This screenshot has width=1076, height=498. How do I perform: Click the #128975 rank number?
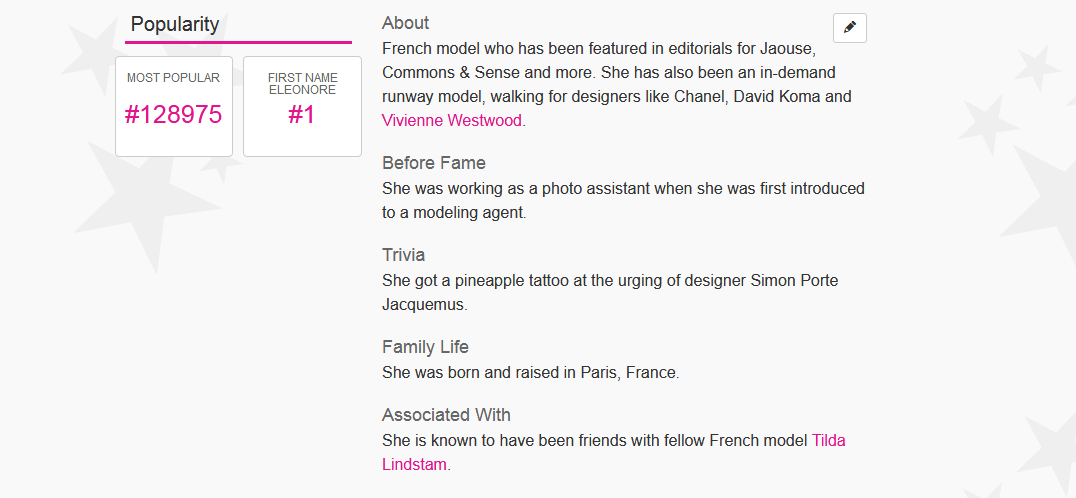click(174, 115)
